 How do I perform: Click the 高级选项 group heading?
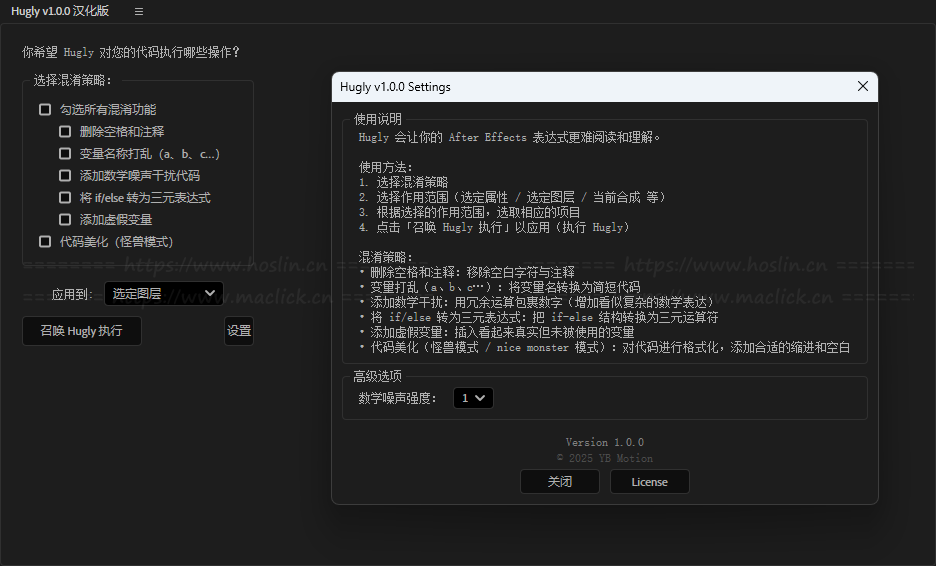pos(378,376)
